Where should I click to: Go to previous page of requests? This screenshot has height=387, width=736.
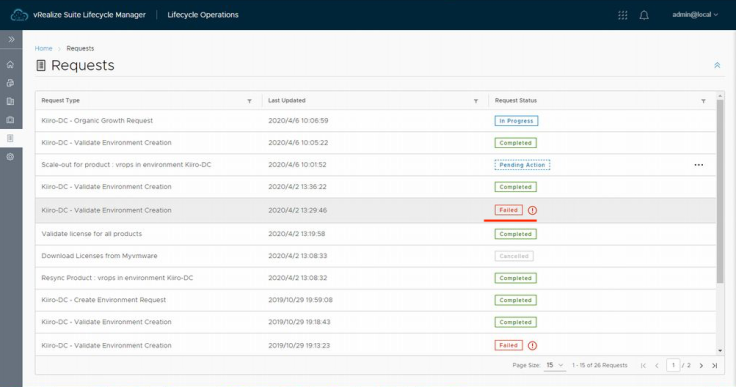tap(657, 365)
